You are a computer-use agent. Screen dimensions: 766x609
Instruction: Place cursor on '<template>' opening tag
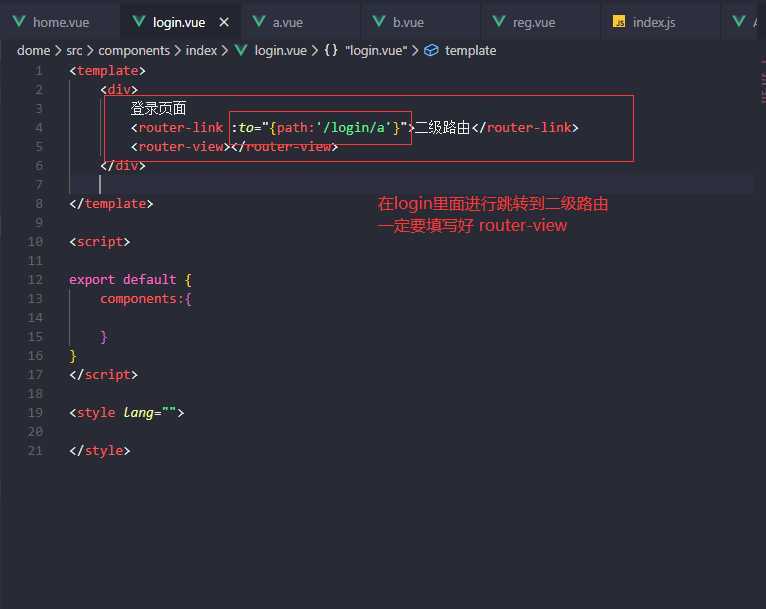click(107, 71)
